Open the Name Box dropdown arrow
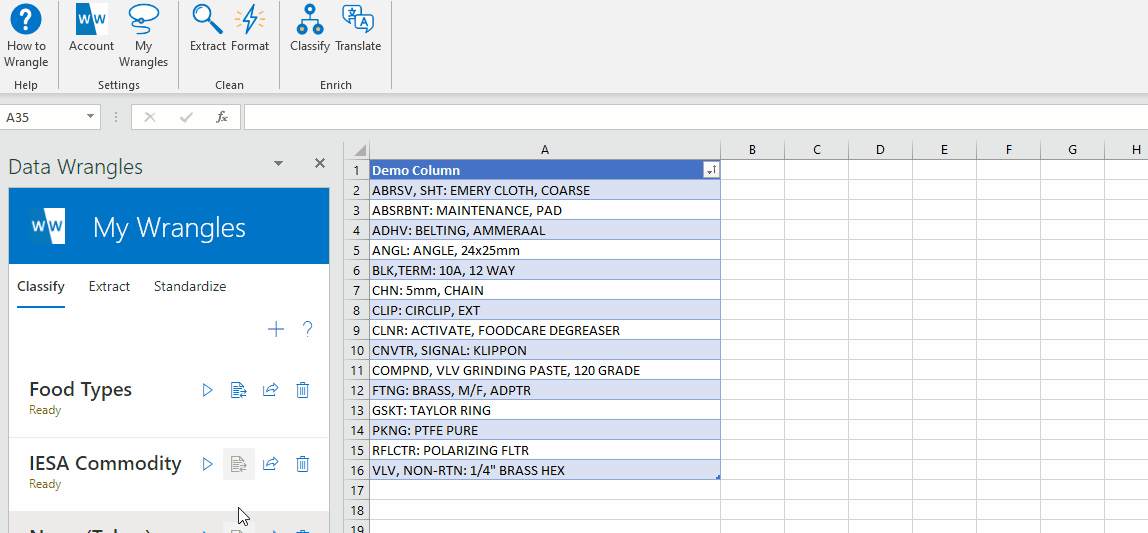Viewport: 1148px width, 533px height. (91, 117)
